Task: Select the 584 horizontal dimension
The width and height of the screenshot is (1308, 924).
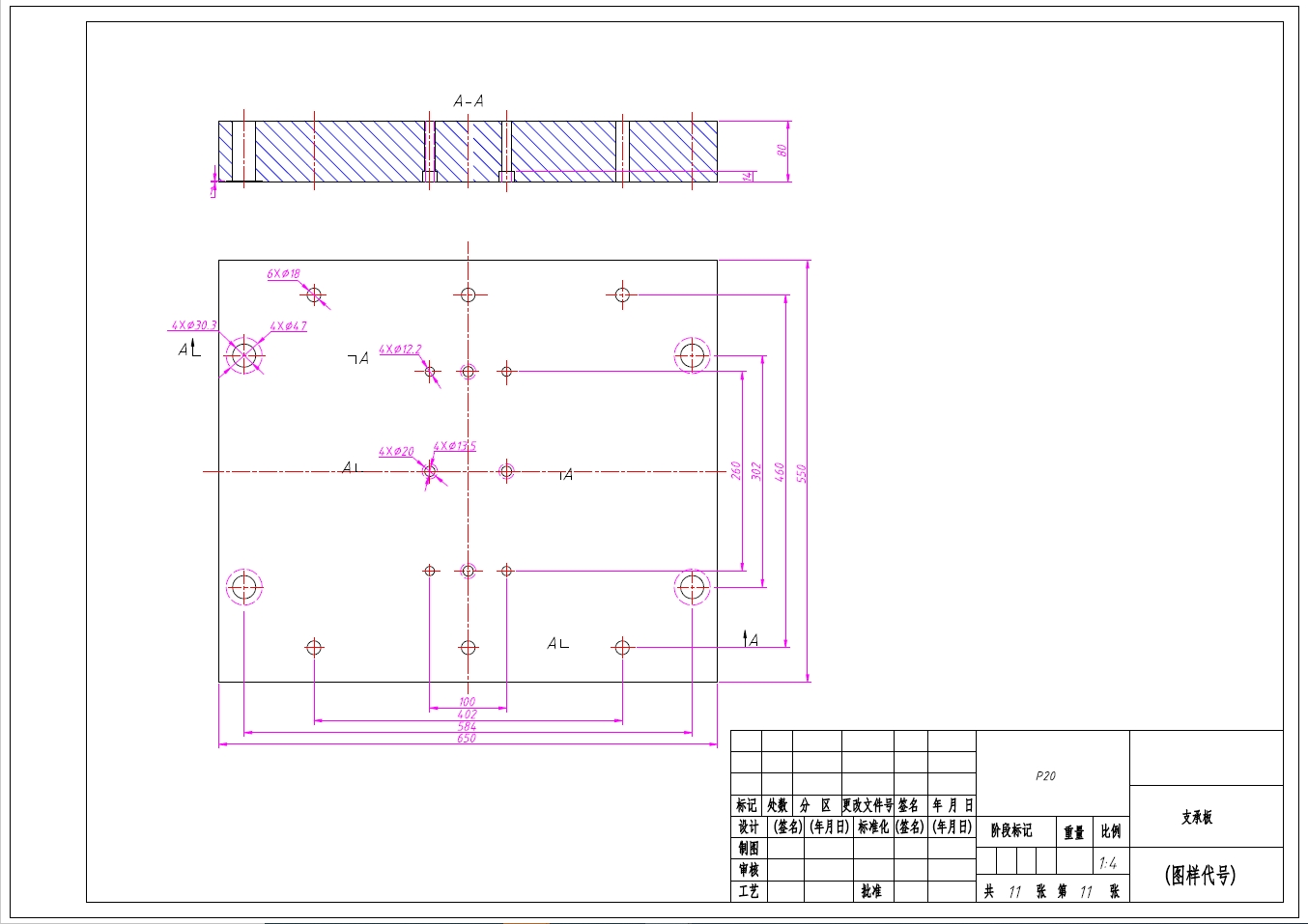Action: [468, 726]
